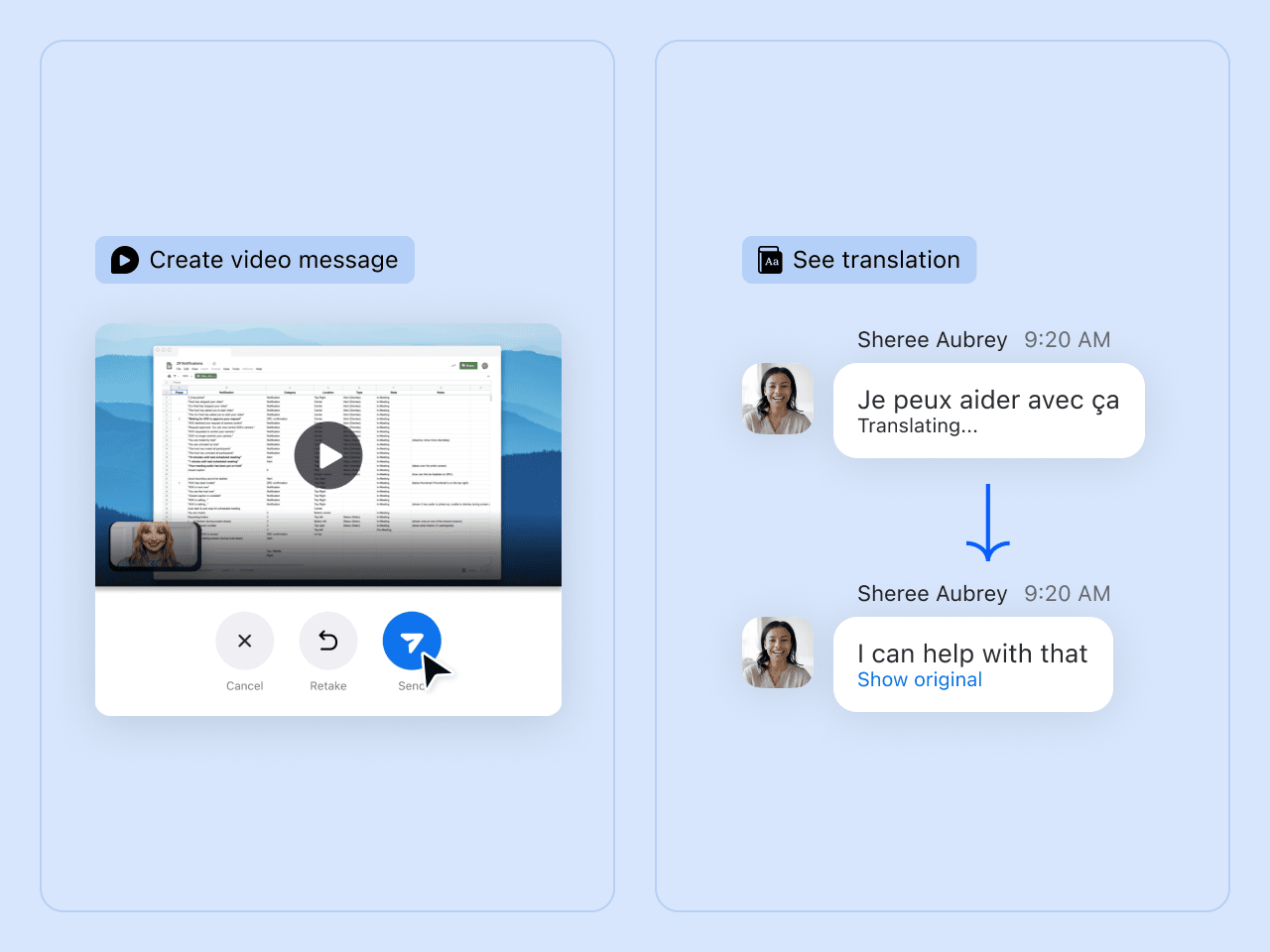Click the sender name Sheree Aubrey
Screen dimensions: 1270x952
[x=933, y=339]
